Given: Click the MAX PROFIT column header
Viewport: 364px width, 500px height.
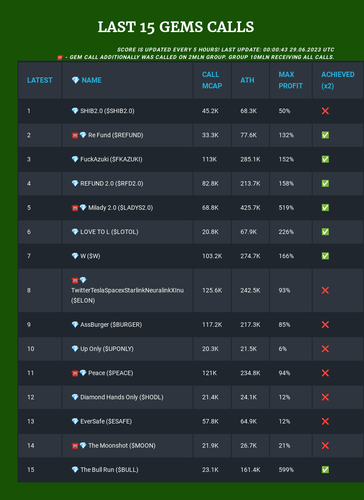Looking at the screenshot, I should click(291, 80).
